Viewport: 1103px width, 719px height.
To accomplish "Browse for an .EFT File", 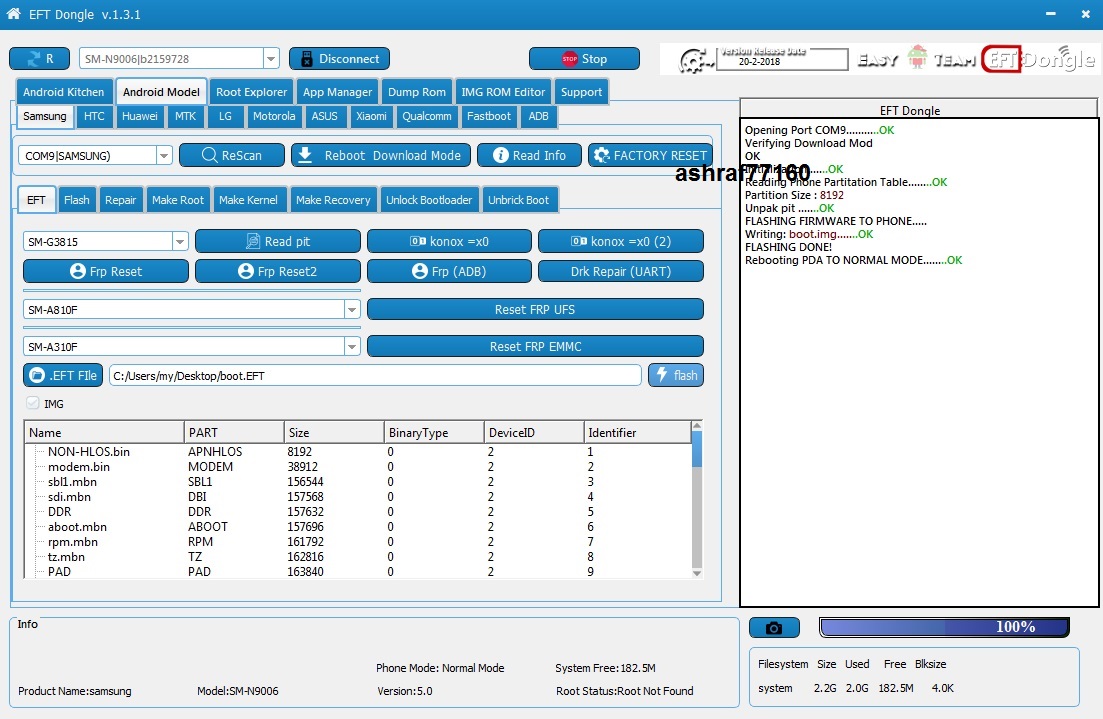I will click(x=63, y=376).
